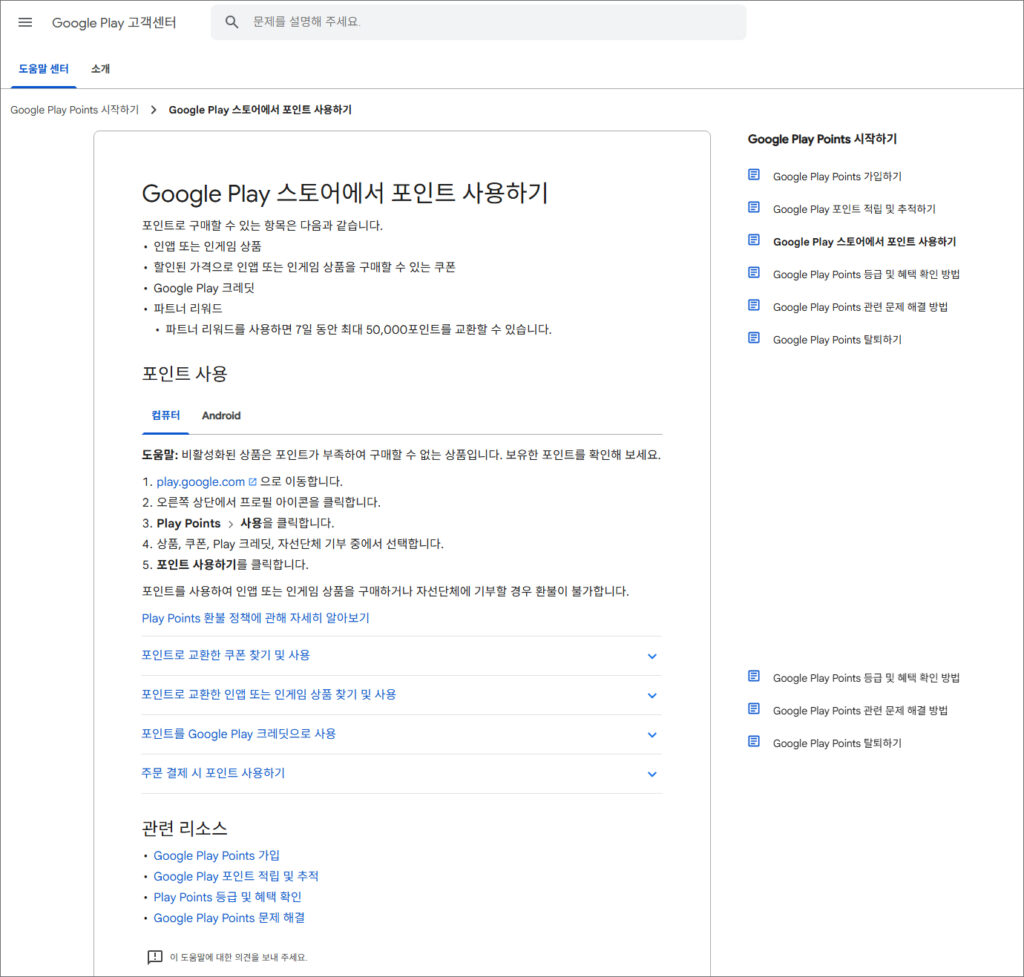Viewport: 1024px width, 977px height.
Task: Open the hamburger main menu icon
Action: point(25,22)
